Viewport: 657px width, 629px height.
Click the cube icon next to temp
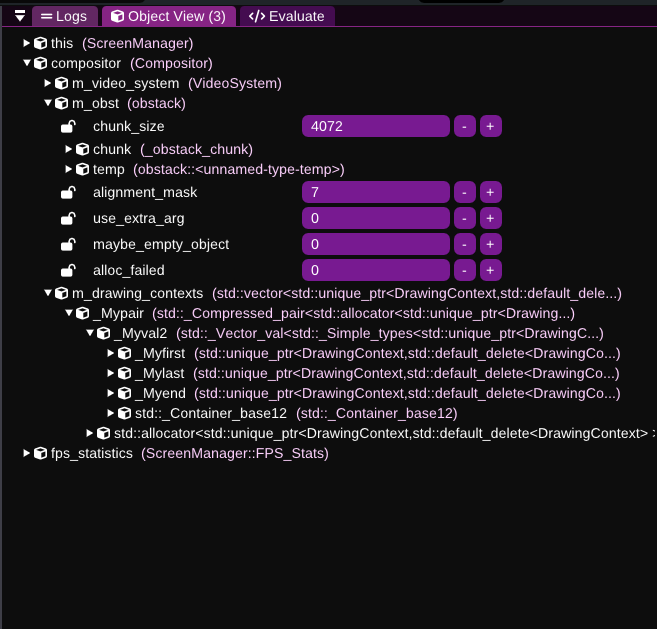[x=83, y=169]
